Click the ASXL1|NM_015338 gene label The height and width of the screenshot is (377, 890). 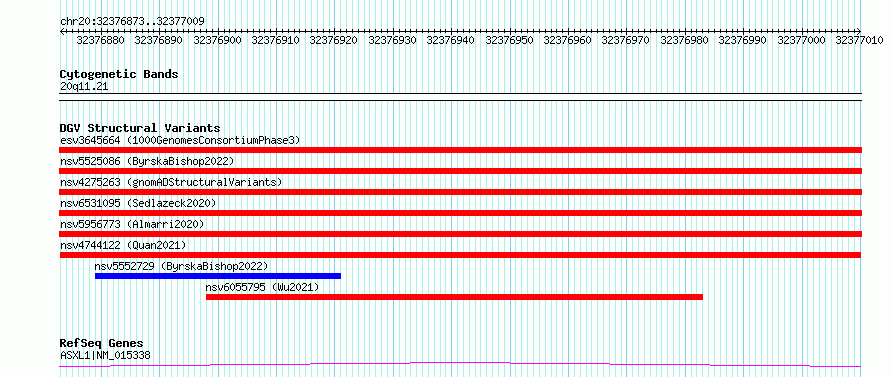[105, 356]
